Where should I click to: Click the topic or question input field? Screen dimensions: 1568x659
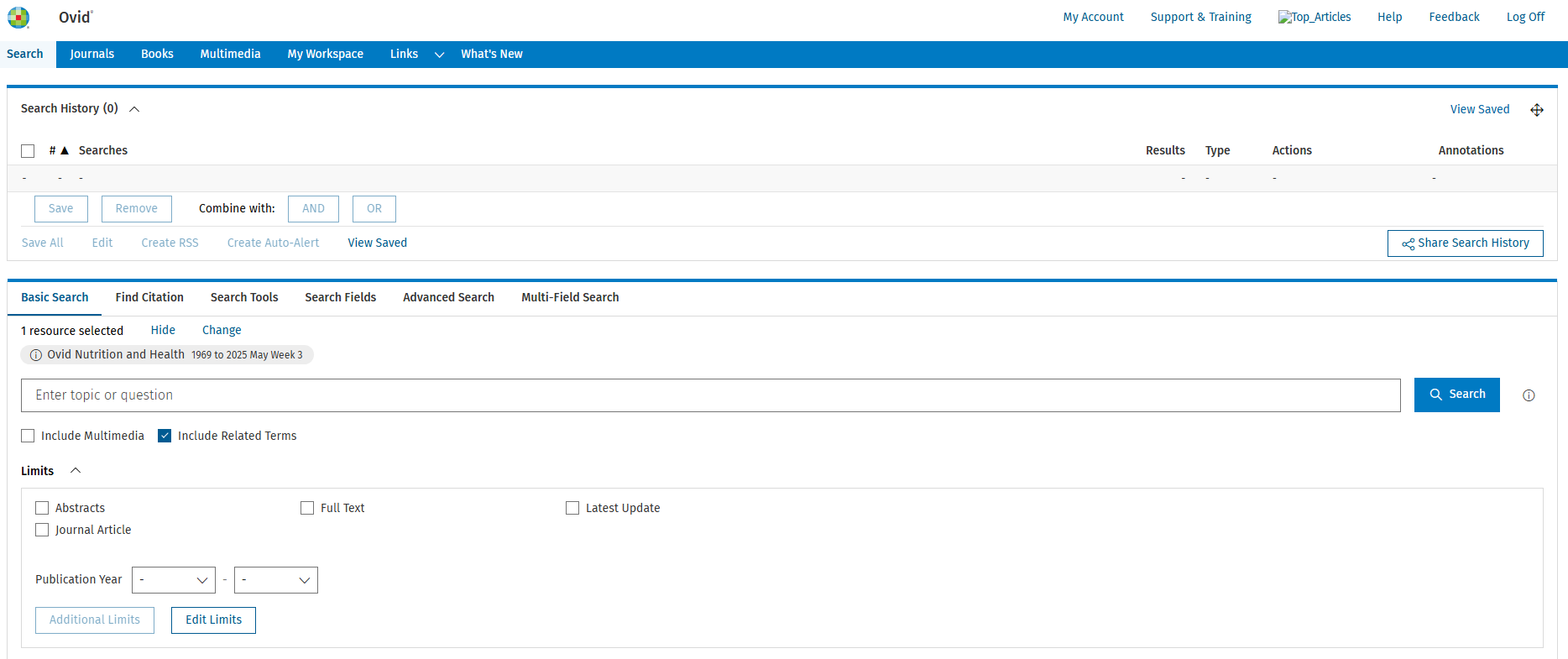pos(710,395)
